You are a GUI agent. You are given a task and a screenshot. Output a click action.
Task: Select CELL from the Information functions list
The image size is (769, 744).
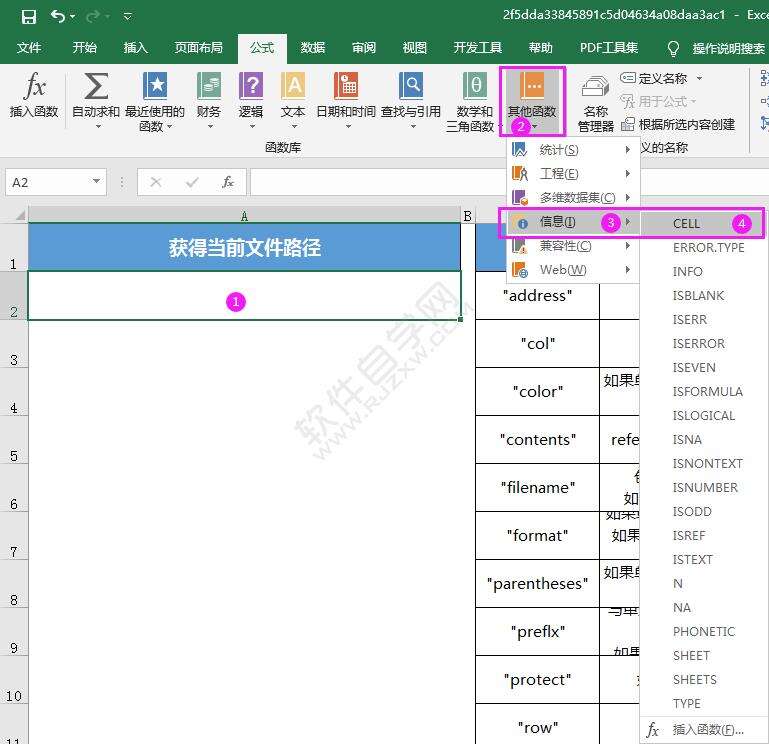pos(687,223)
